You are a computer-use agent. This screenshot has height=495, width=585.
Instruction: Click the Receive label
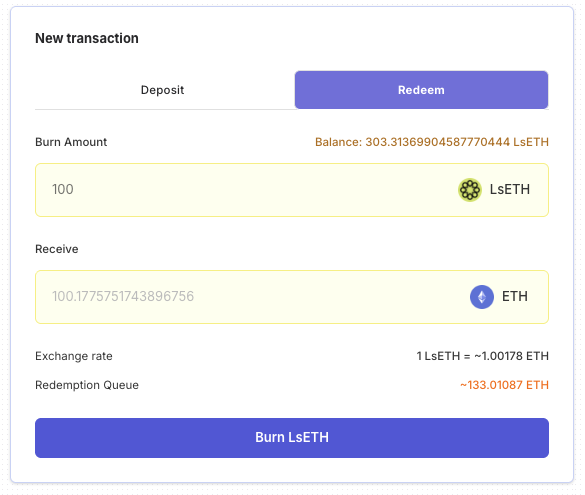tap(57, 249)
